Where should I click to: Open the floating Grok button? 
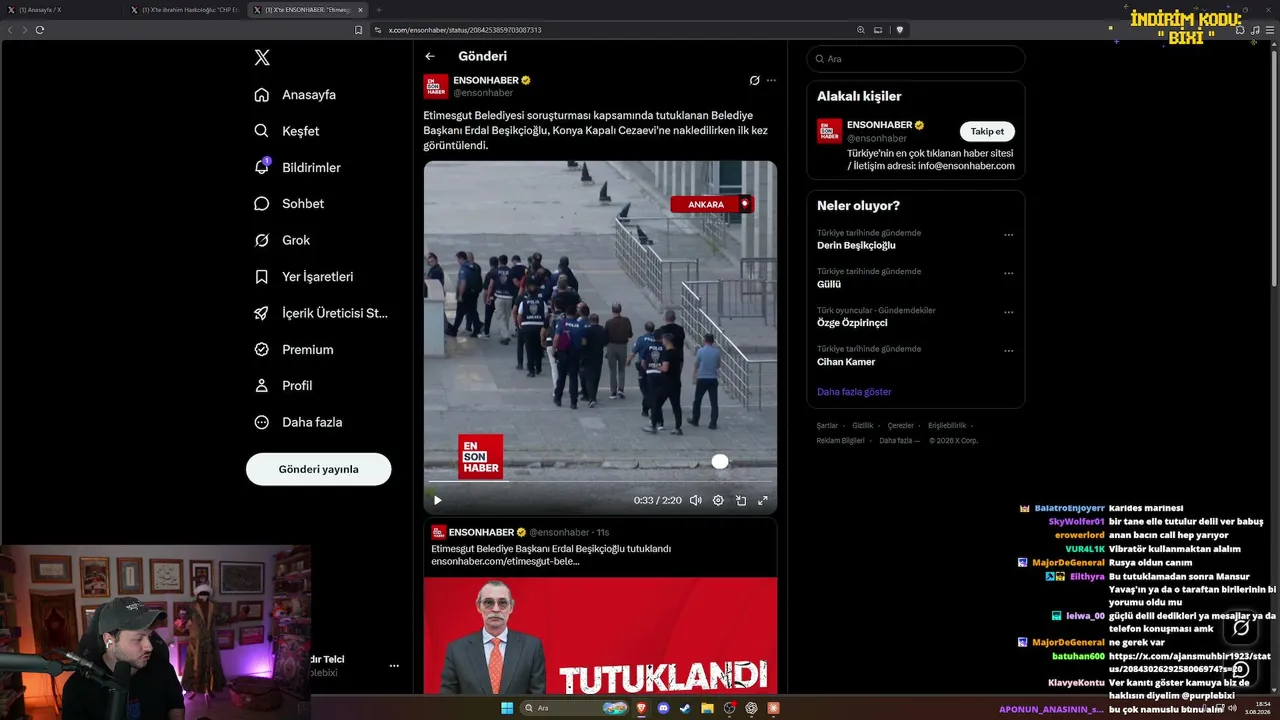[1241, 628]
